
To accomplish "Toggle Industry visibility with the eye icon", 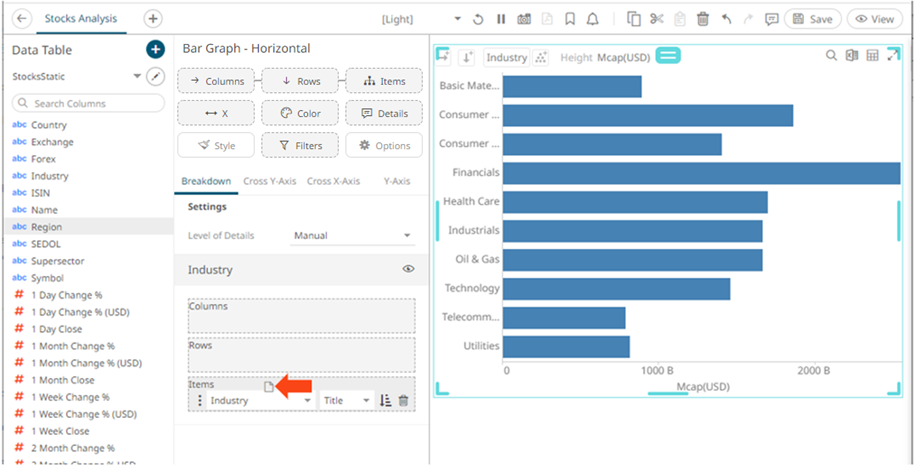I will point(408,270).
